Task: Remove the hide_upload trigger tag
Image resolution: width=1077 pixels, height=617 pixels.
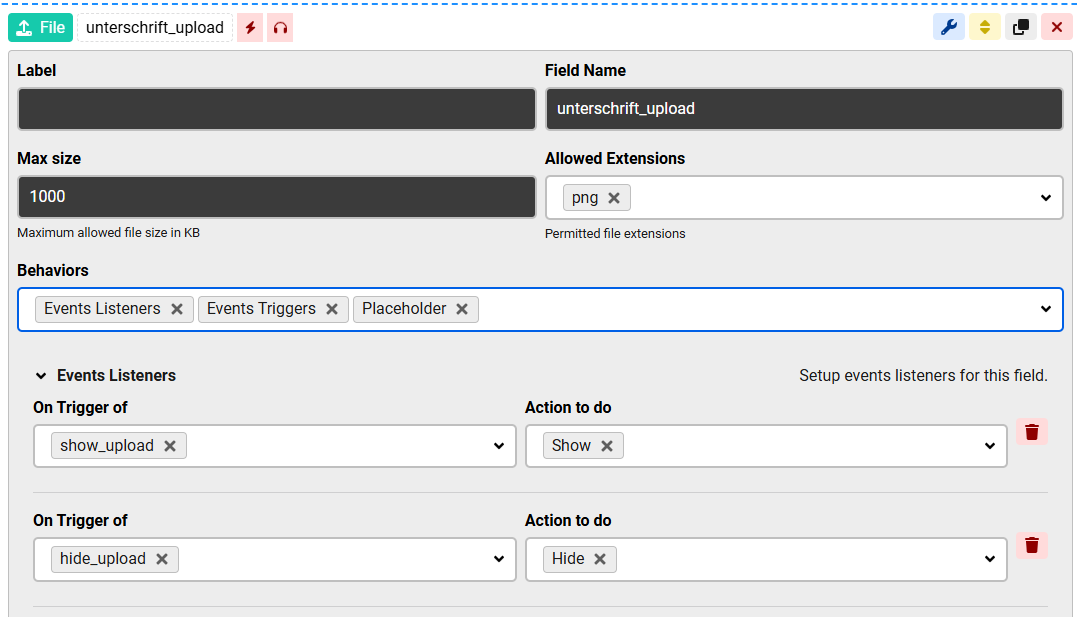Action: point(161,559)
